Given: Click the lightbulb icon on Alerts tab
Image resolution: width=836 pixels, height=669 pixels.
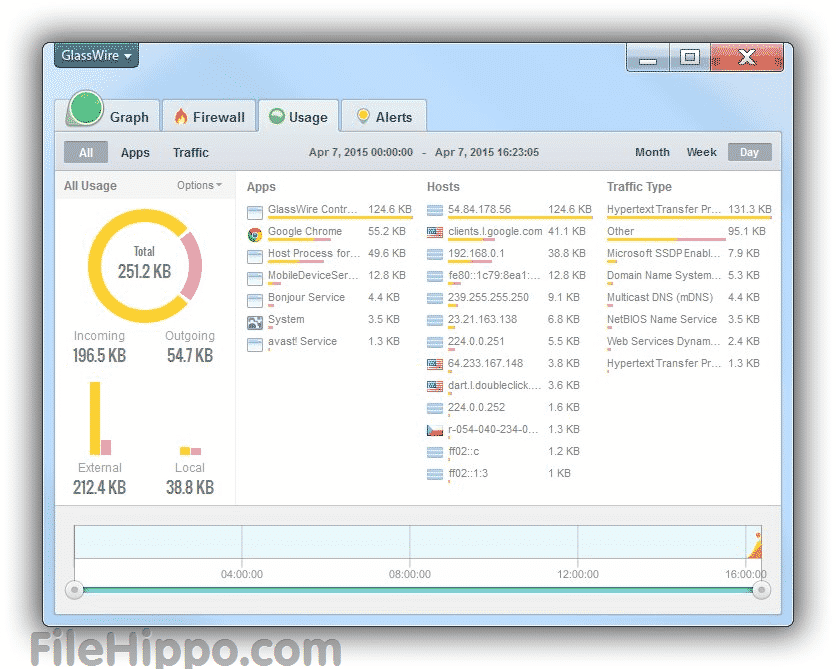Looking at the screenshot, I should (x=363, y=117).
